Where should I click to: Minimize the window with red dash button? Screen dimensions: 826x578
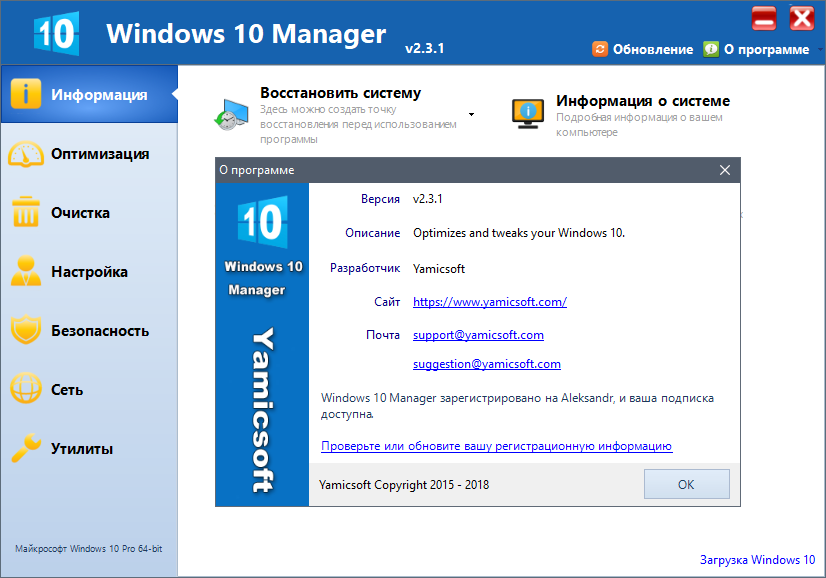(x=763, y=19)
